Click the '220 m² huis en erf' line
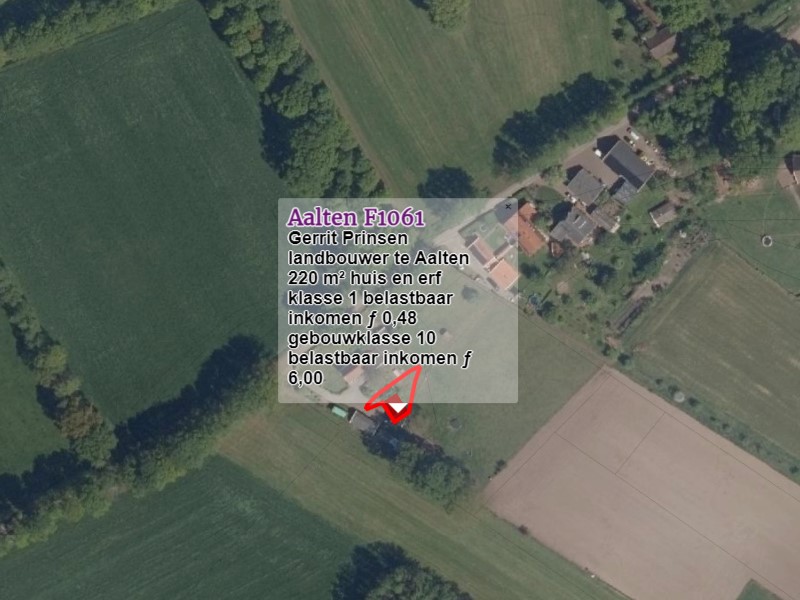This screenshot has height=600, width=800. [x=365, y=278]
